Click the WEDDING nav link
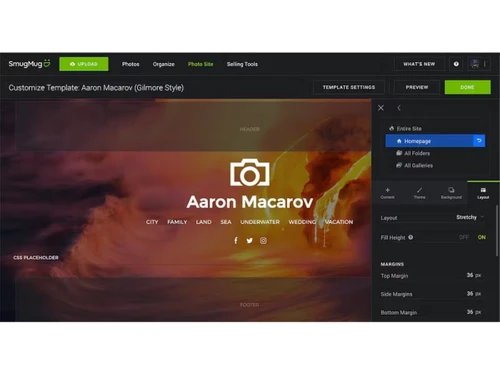Image resolution: width=500 pixels, height=375 pixels. (302, 222)
